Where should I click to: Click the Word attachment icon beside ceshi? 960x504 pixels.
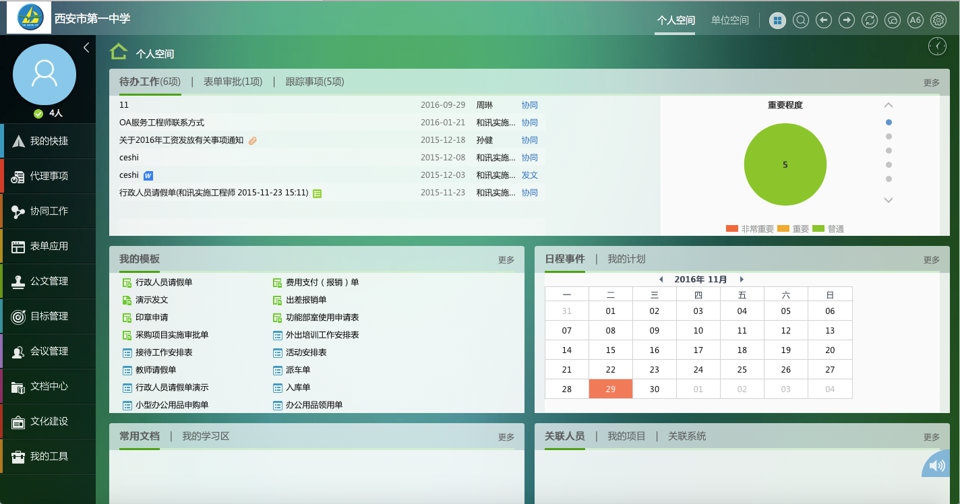click(148, 176)
